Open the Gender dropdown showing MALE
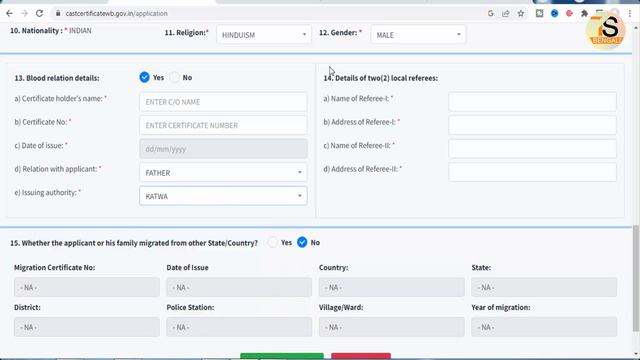 (x=418, y=35)
